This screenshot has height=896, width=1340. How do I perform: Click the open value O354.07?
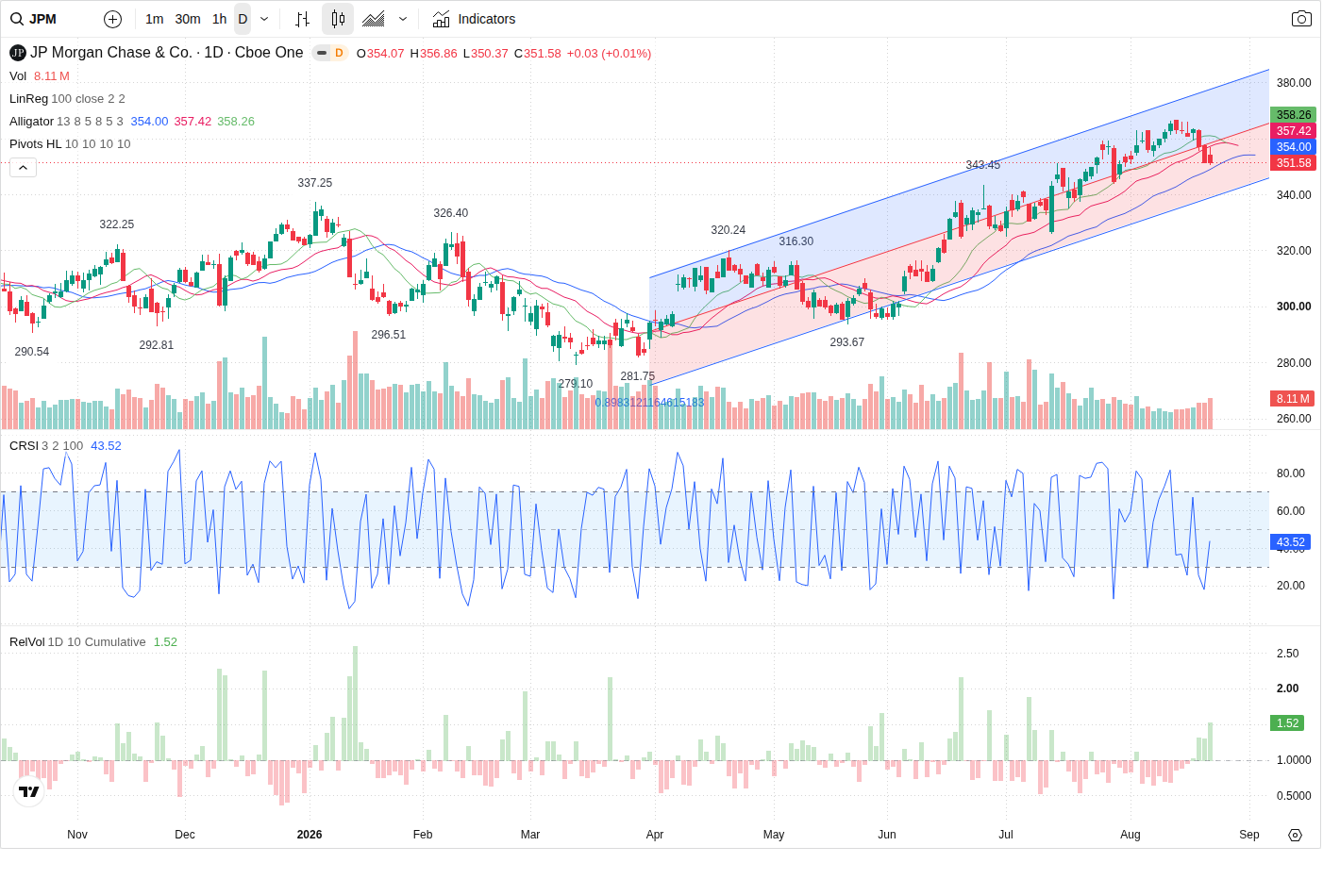click(380, 54)
